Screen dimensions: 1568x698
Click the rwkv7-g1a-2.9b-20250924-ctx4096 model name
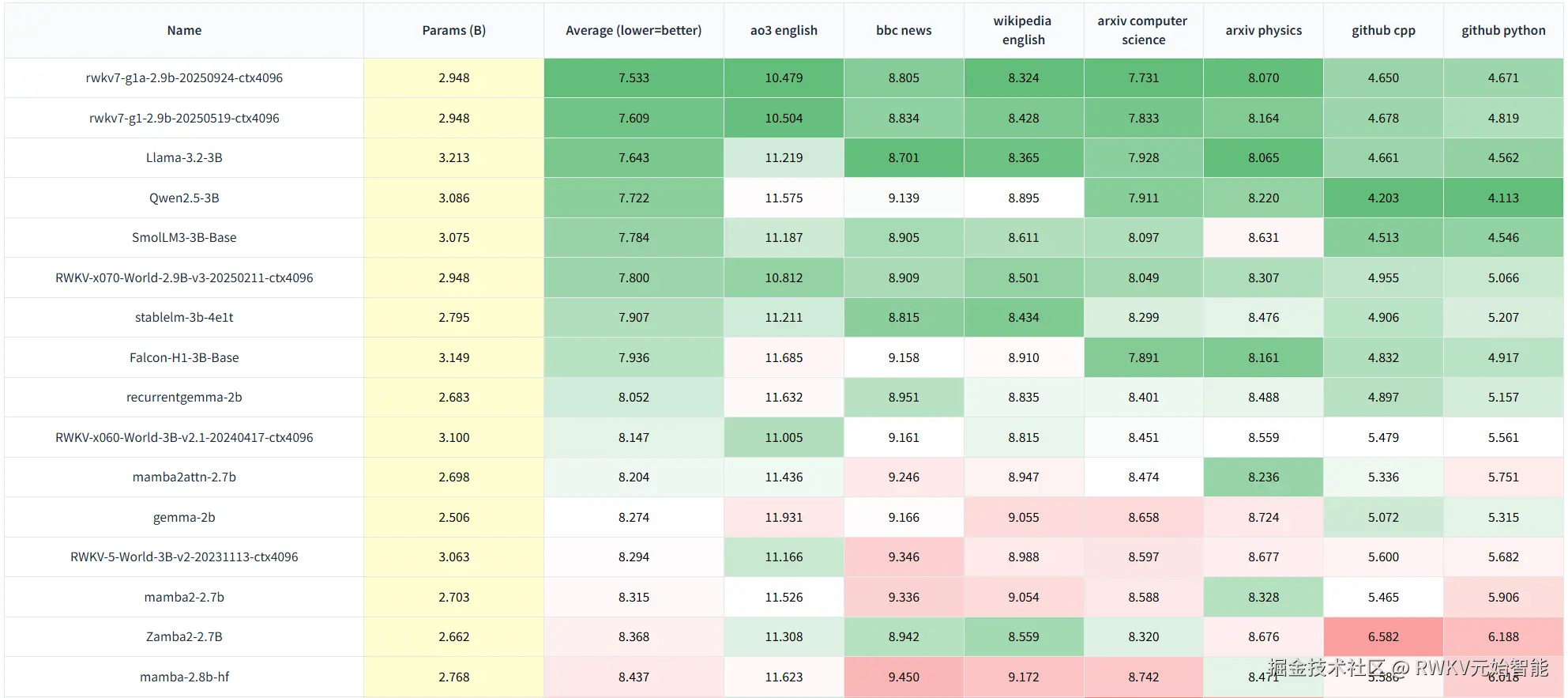click(x=184, y=78)
